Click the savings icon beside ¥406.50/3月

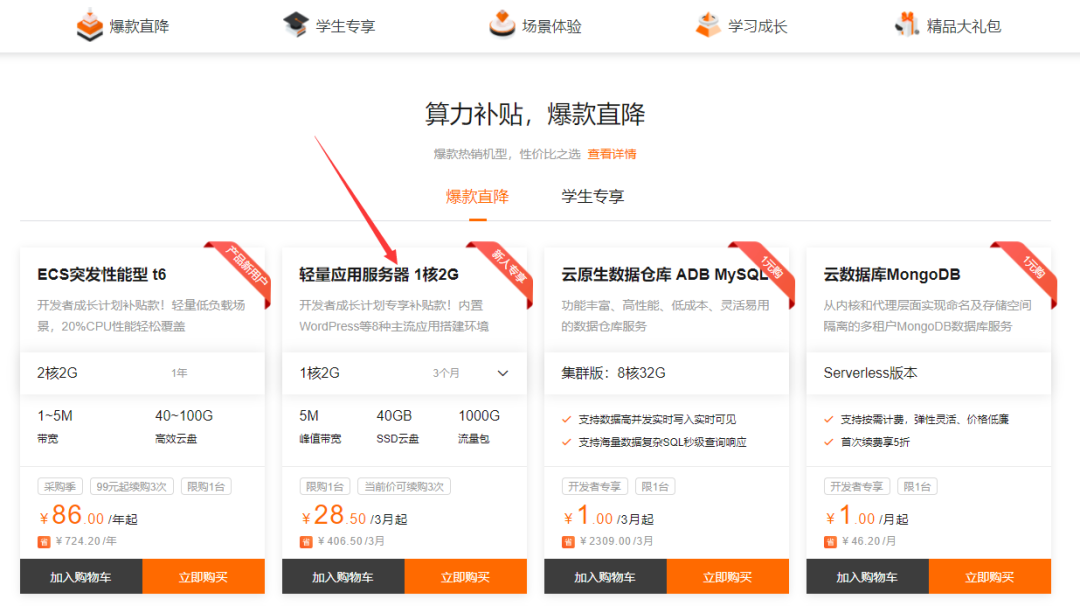[307, 542]
